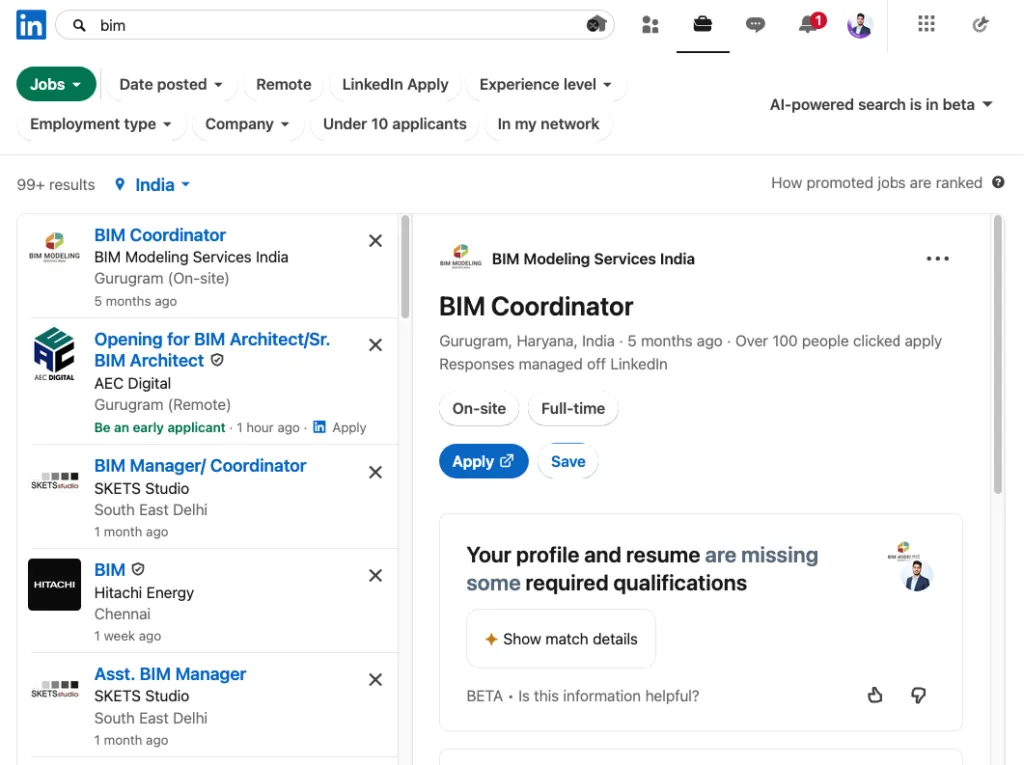
Task: Open the My Network people icon
Action: (650, 25)
